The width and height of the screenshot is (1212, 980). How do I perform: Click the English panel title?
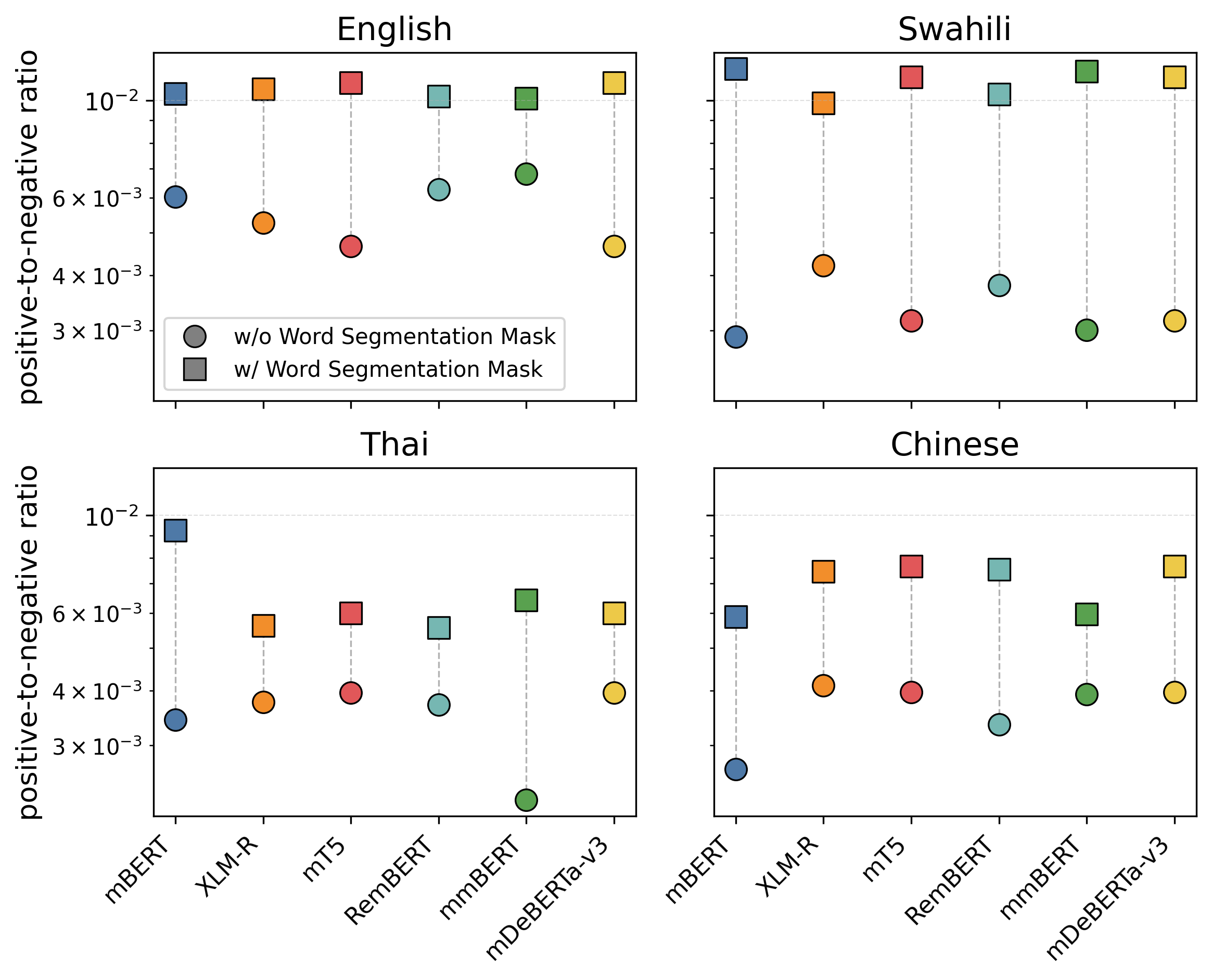coord(394,29)
